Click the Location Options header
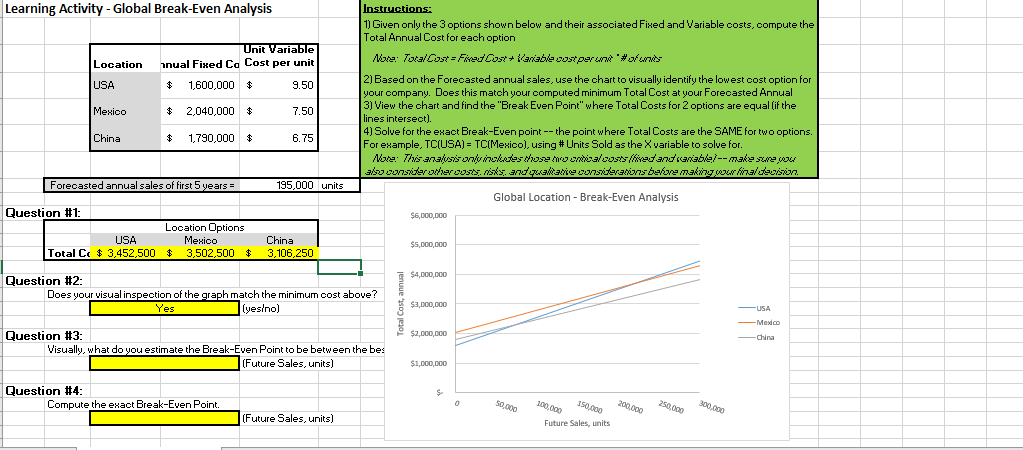This screenshot has height=450, width=1023. (x=205, y=228)
